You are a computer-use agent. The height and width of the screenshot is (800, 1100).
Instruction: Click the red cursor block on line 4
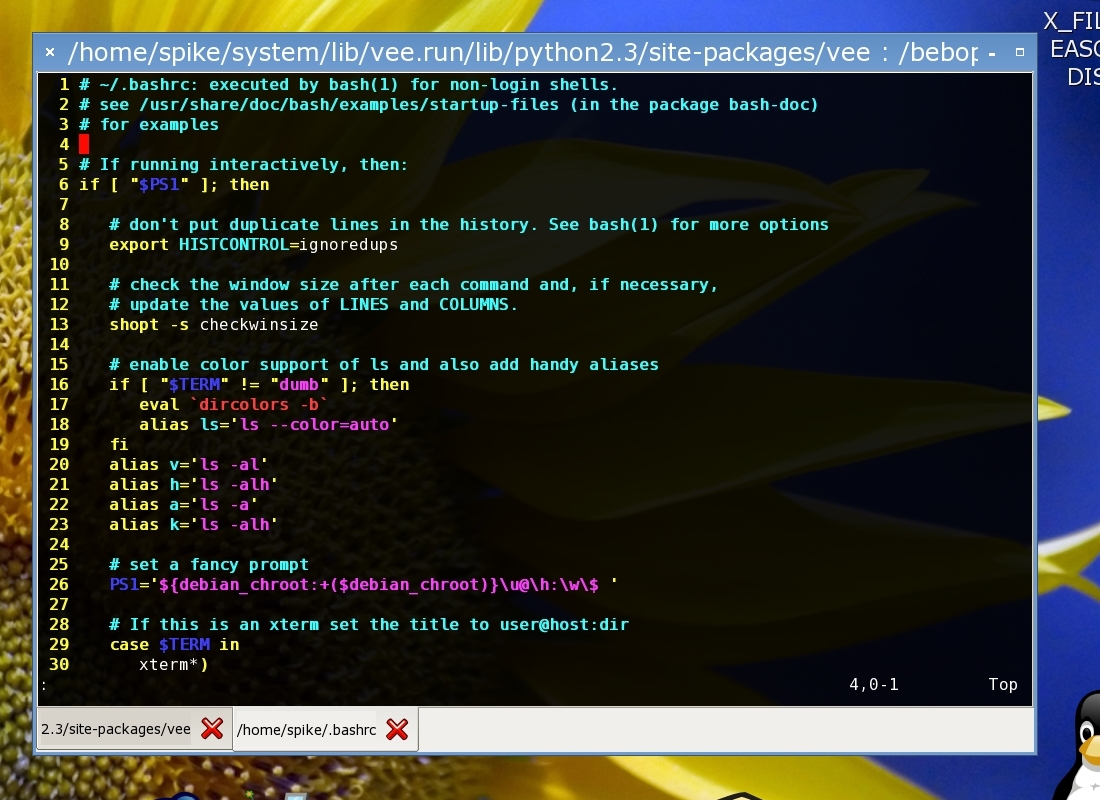[84, 144]
